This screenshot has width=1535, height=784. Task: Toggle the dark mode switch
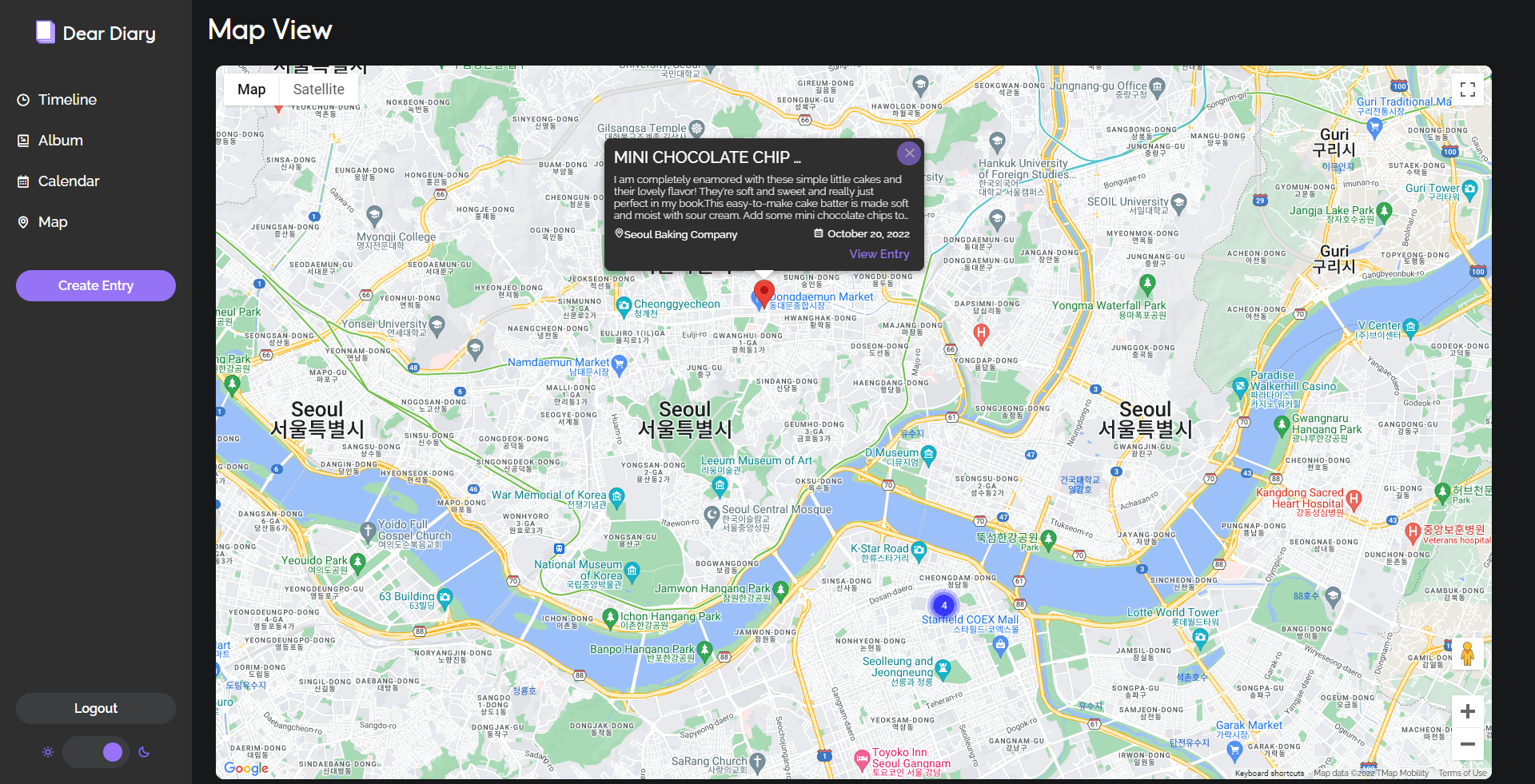96,752
